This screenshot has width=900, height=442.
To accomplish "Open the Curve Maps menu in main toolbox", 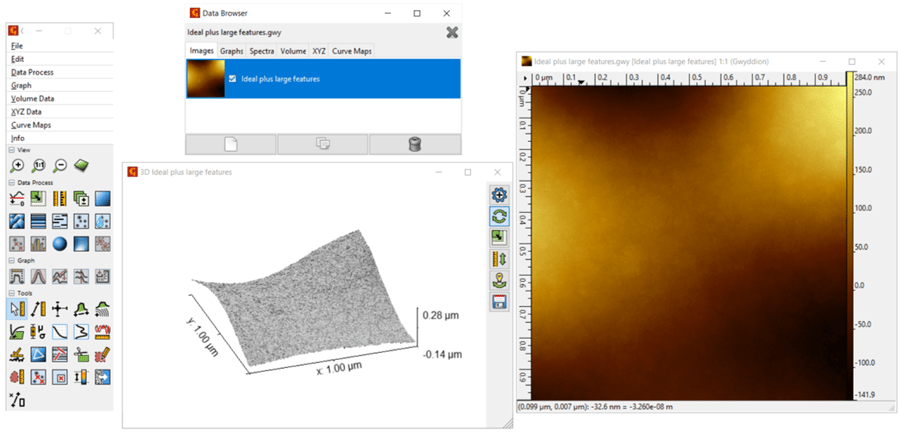I will click(x=60, y=125).
